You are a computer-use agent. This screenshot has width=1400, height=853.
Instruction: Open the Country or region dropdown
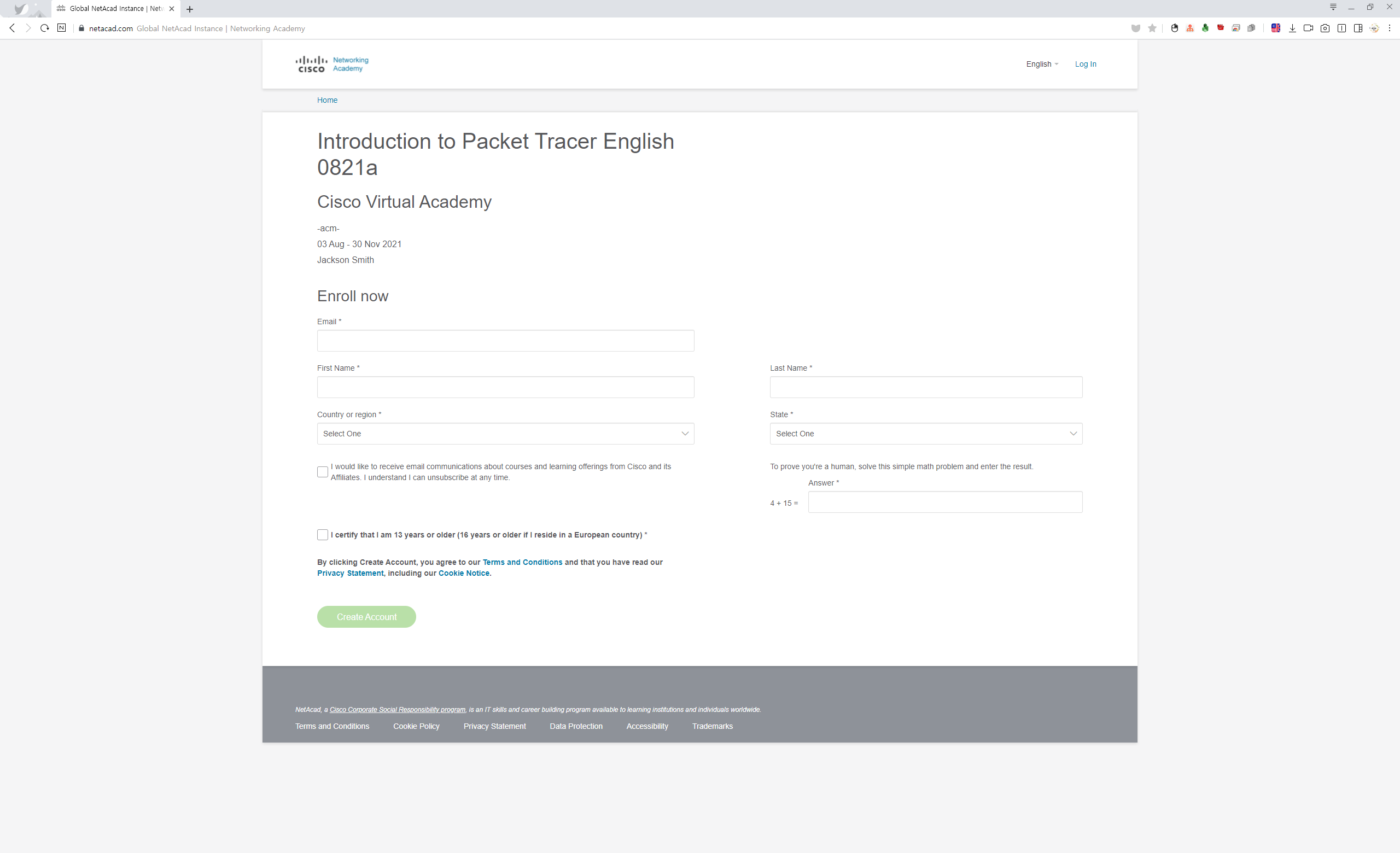[505, 434]
